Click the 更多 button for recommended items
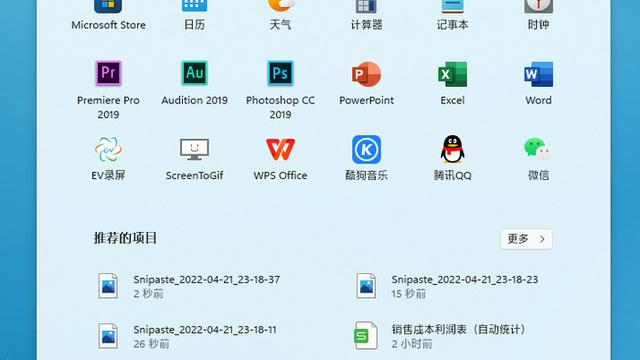 (527, 239)
